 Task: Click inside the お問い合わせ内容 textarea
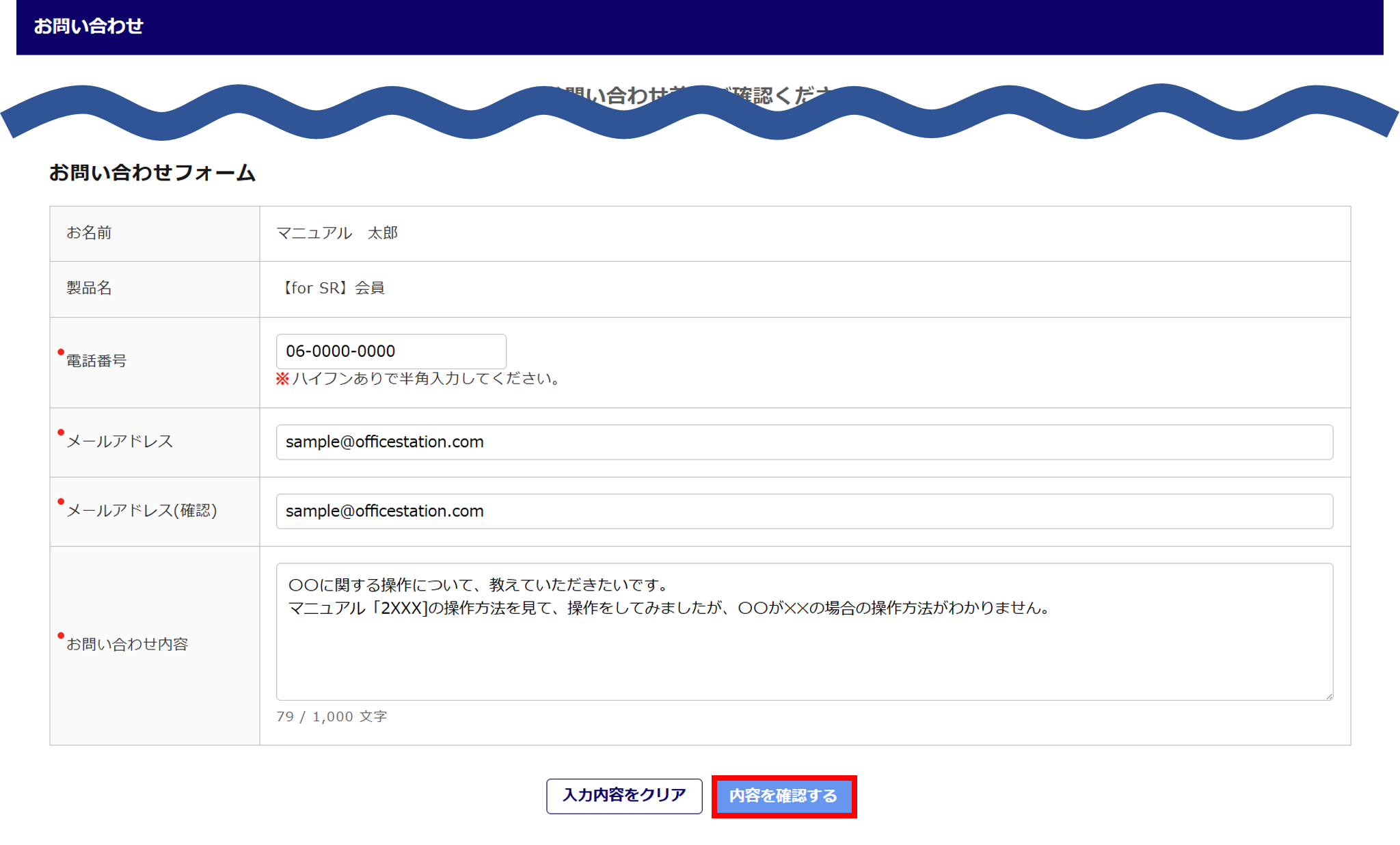point(804,649)
